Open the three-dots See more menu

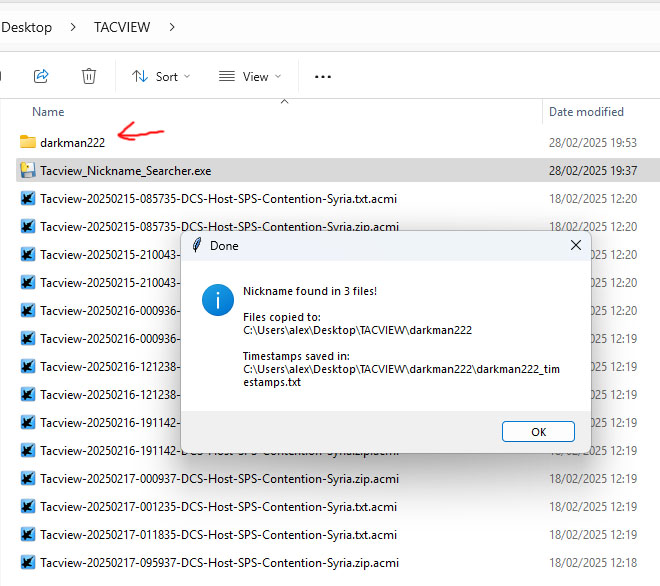[x=323, y=76]
